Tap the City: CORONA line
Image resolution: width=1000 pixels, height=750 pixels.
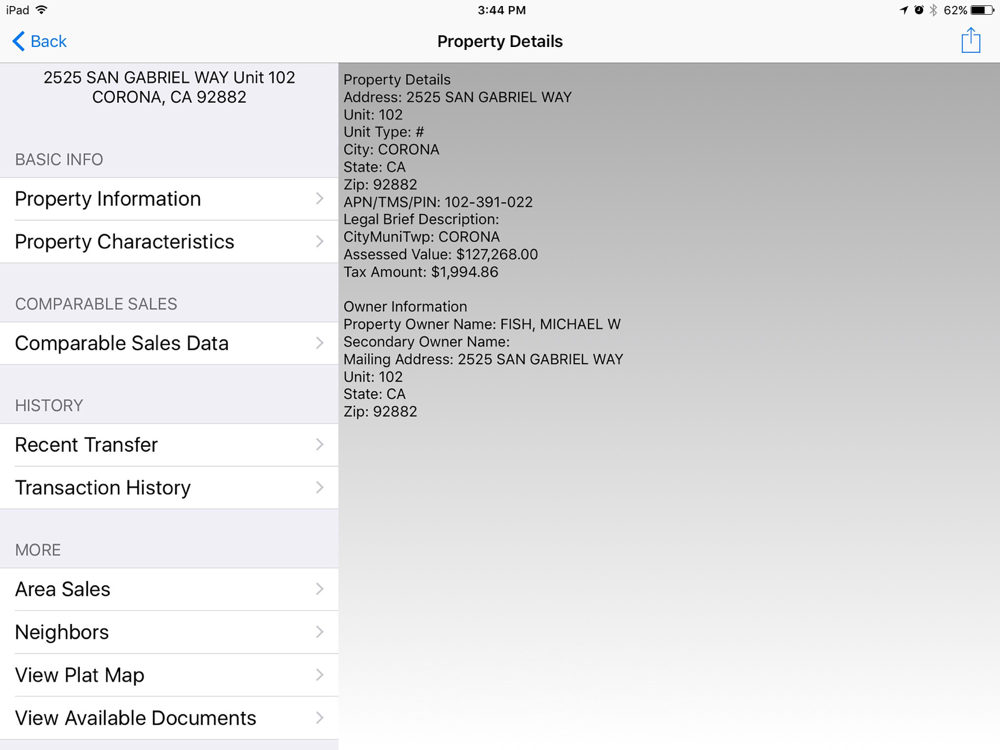pos(392,150)
